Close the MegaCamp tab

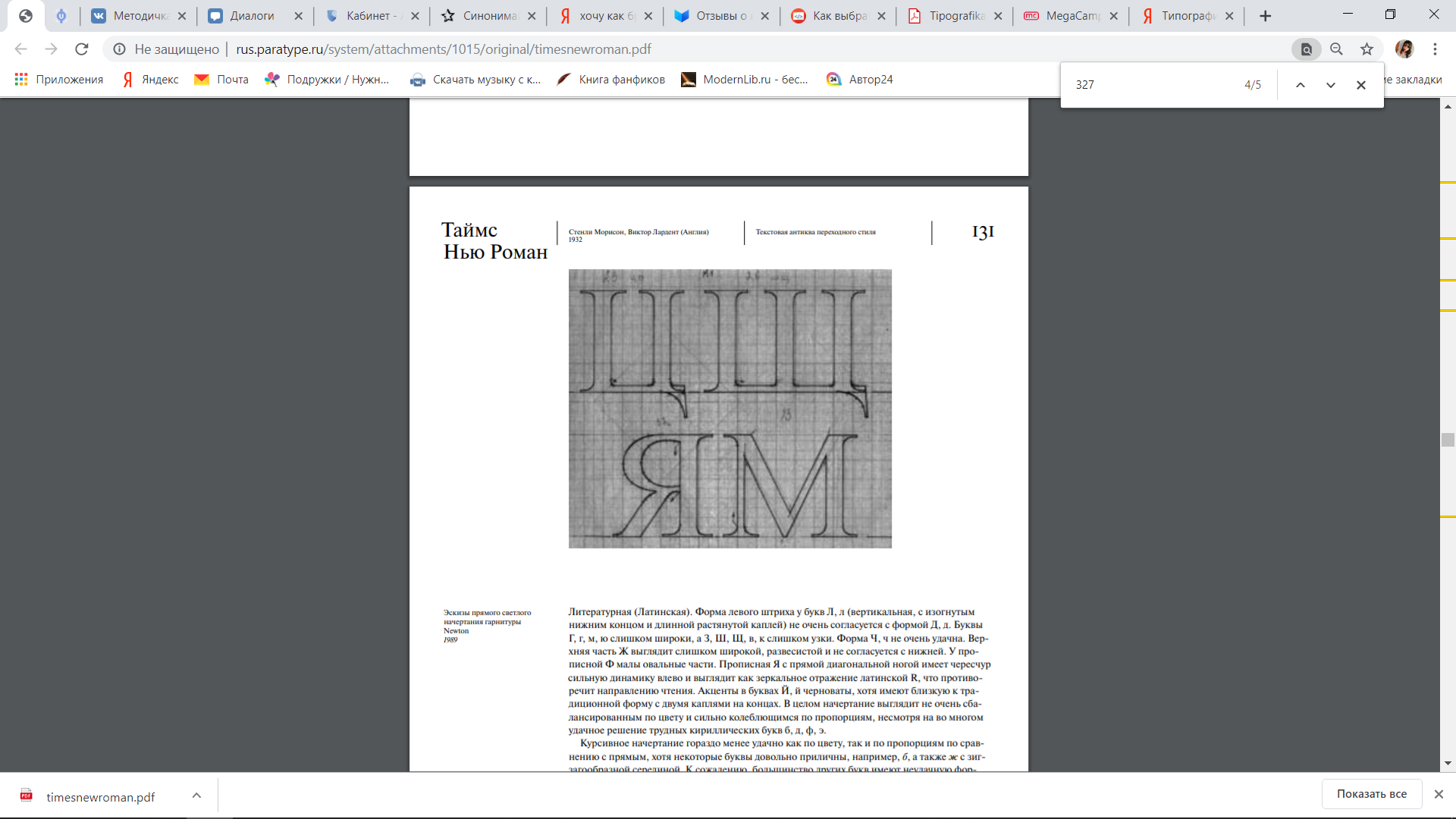click(x=1113, y=16)
